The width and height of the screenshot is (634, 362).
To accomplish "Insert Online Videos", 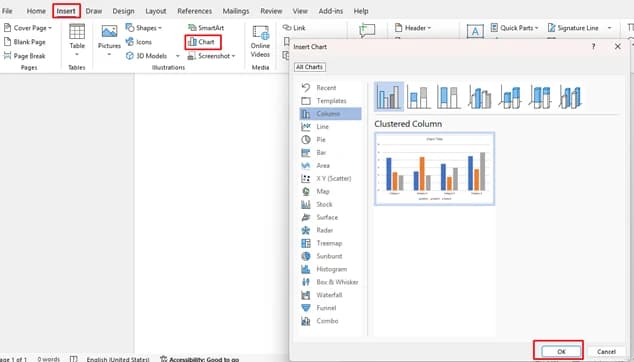I will pyautogui.click(x=260, y=42).
